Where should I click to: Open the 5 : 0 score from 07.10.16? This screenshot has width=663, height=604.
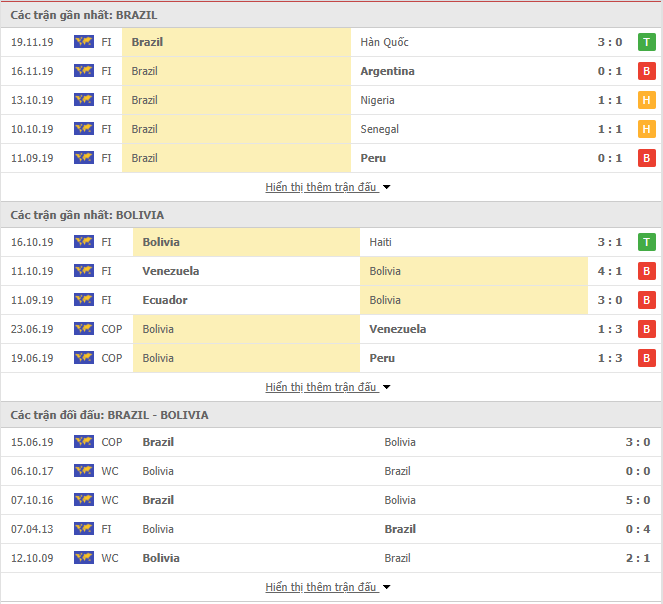(x=638, y=500)
